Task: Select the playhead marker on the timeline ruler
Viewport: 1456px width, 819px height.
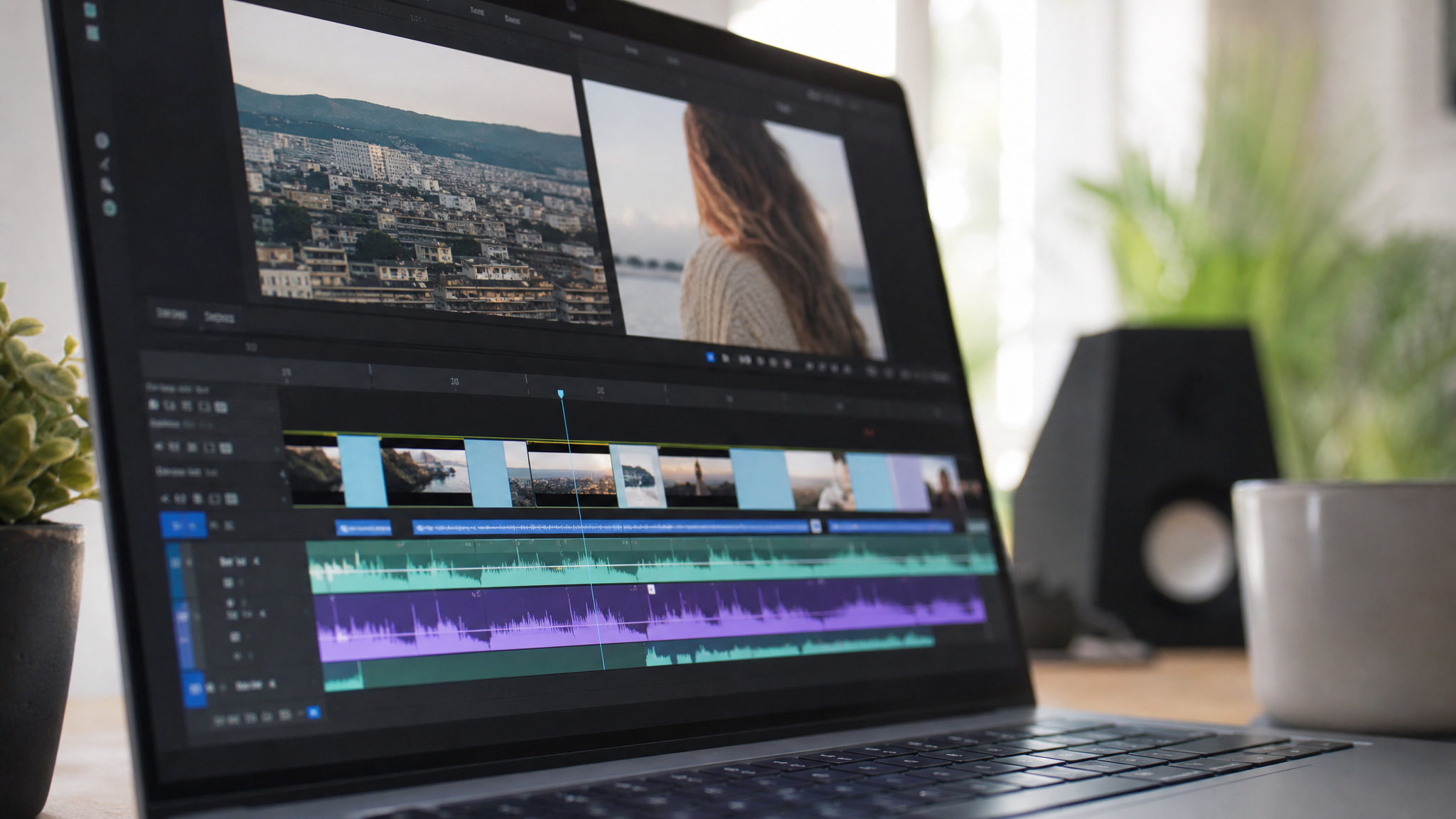Action: tap(561, 394)
